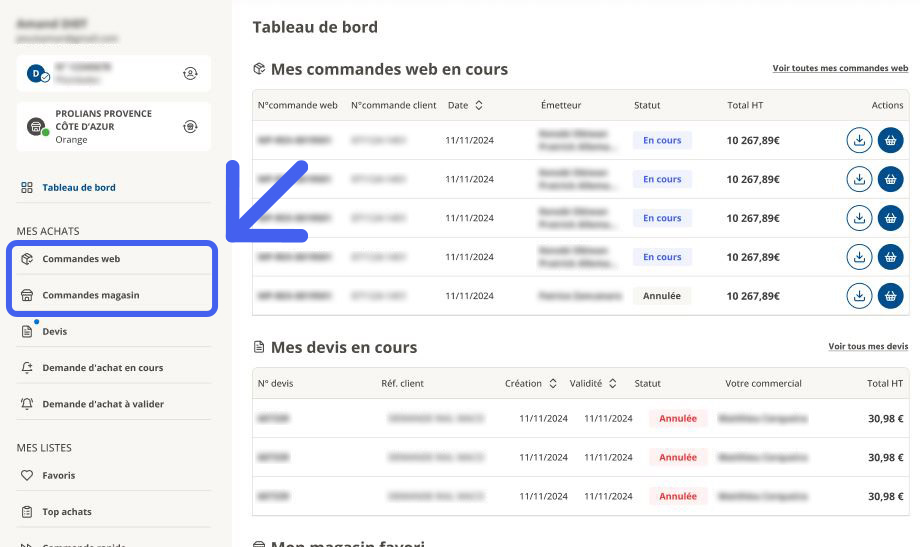
Task: Click the Votre commercial column header
Action: tap(763, 383)
